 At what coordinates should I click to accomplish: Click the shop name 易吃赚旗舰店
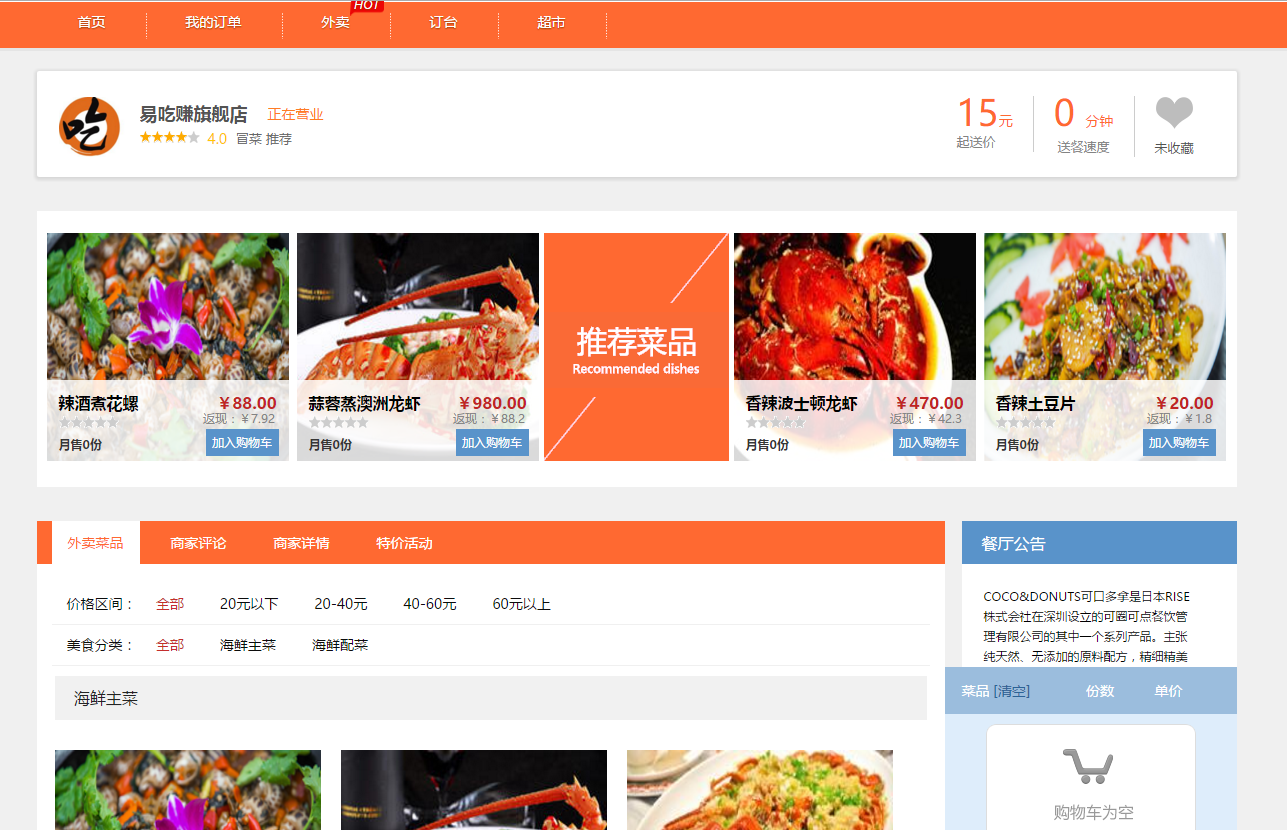[x=193, y=115]
